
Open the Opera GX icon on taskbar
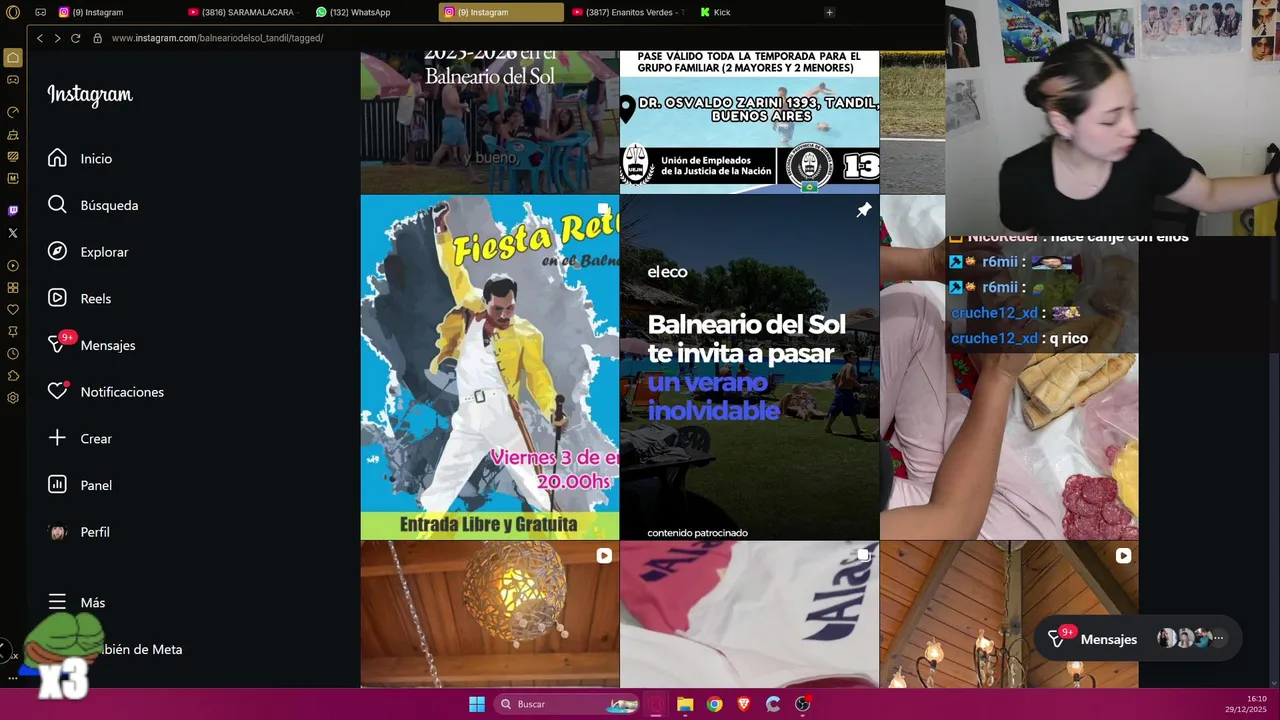(x=656, y=704)
